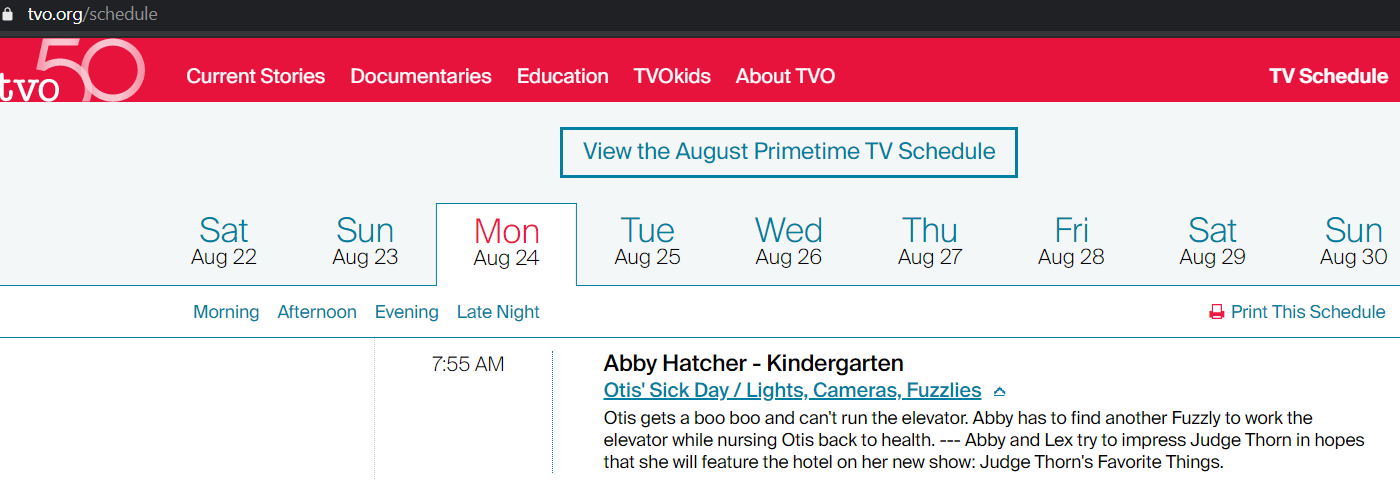Image resolution: width=1400 pixels, height=480 pixels.
Task: View the August Primetime TV Schedule
Action: [x=789, y=152]
